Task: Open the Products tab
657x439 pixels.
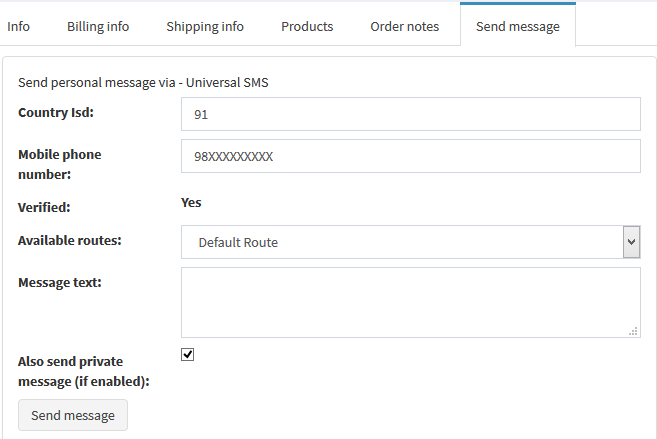Action: pos(307,26)
